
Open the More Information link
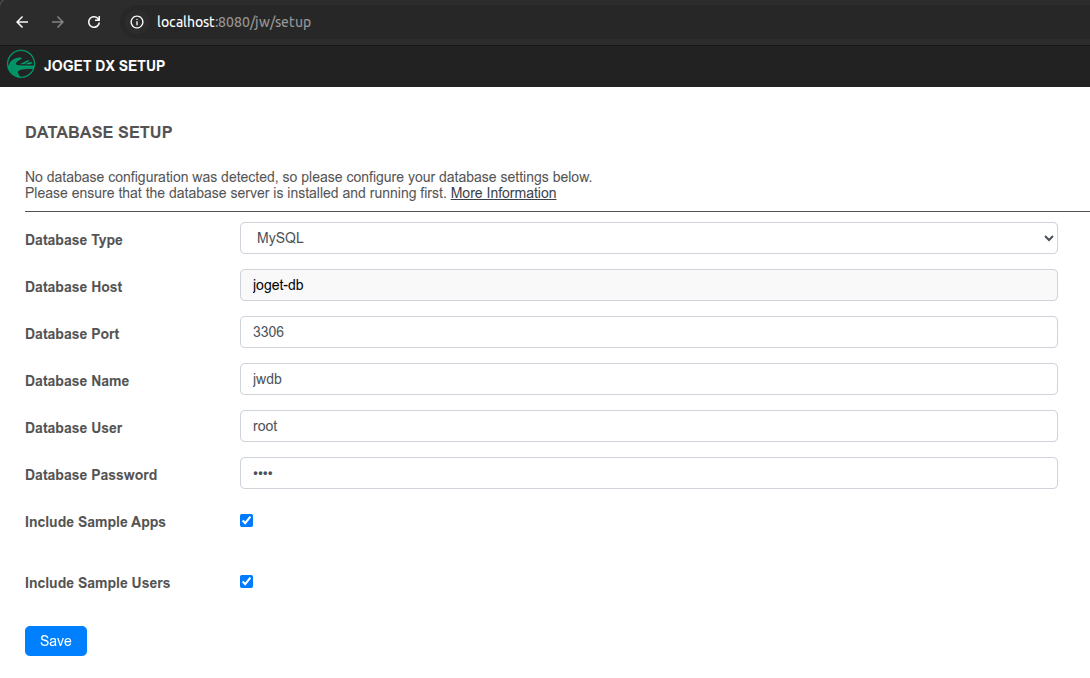pyautogui.click(x=503, y=193)
